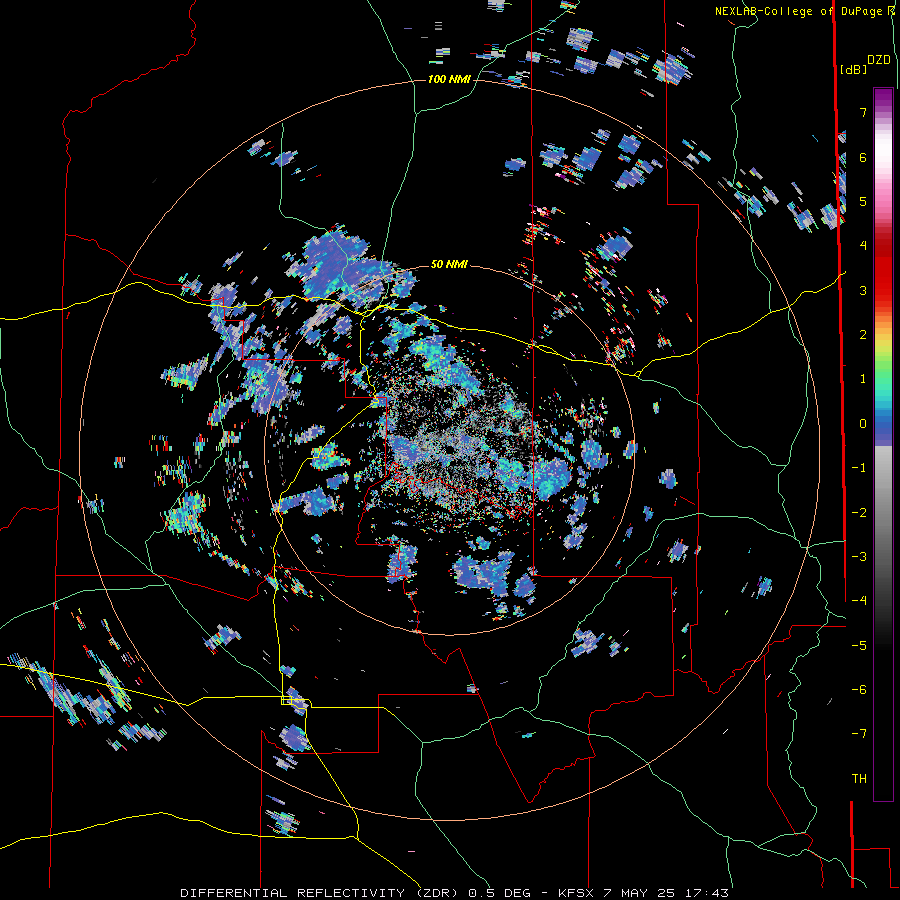Click the -7 value on the color scale

pos(859,734)
